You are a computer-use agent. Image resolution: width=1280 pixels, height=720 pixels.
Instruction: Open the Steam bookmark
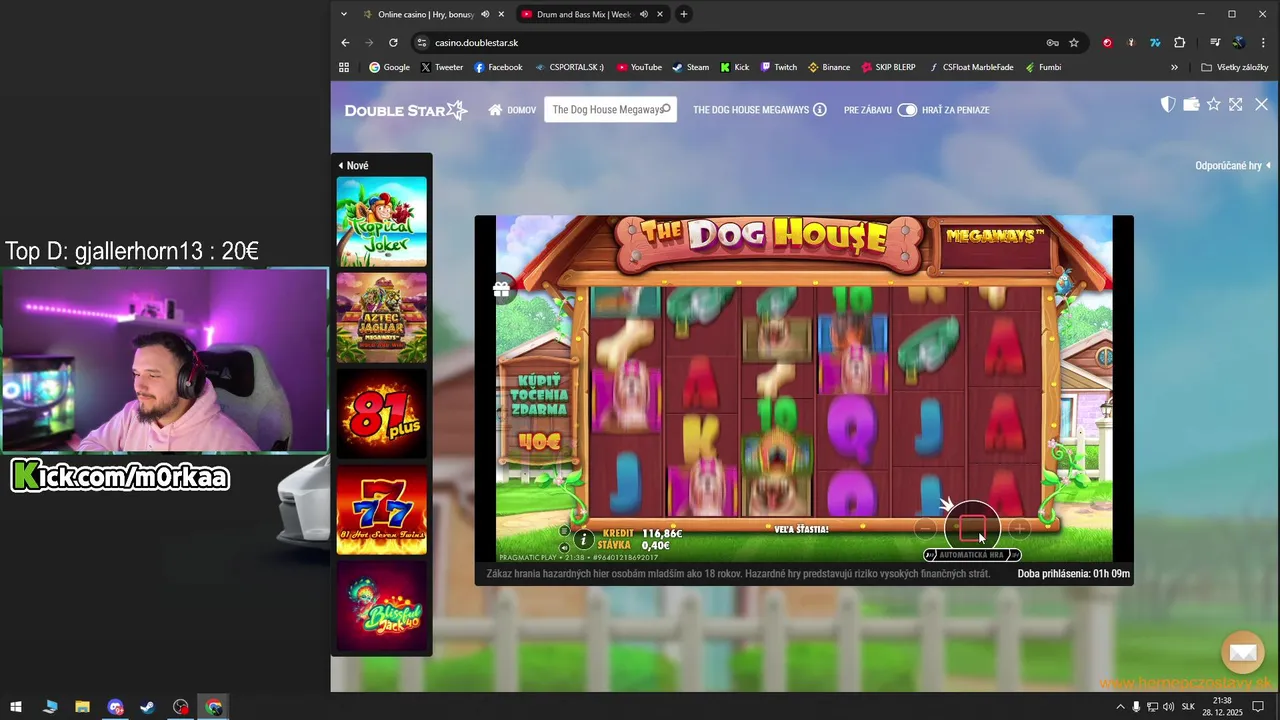click(691, 67)
